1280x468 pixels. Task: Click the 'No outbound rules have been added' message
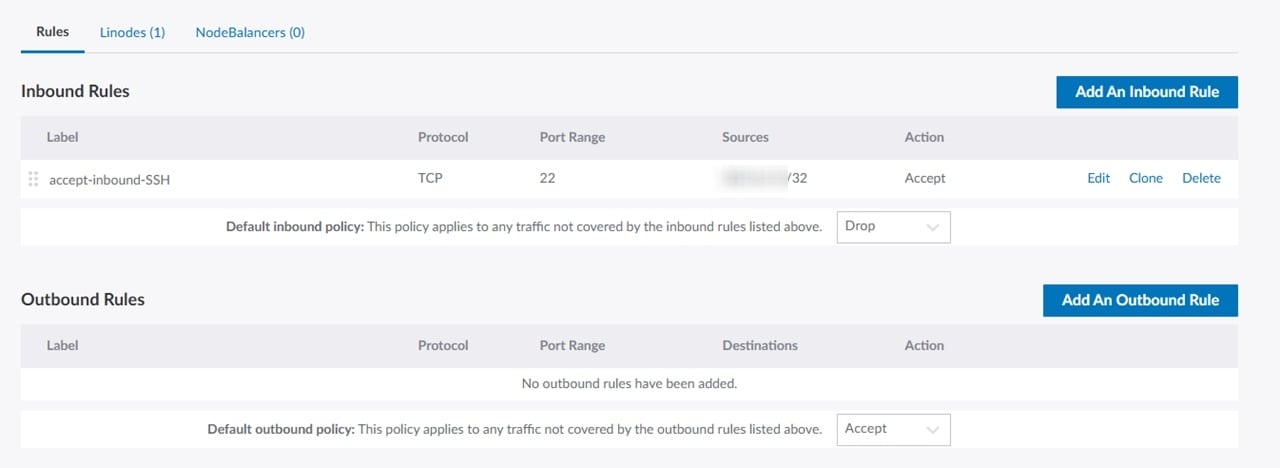click(629, 383)
